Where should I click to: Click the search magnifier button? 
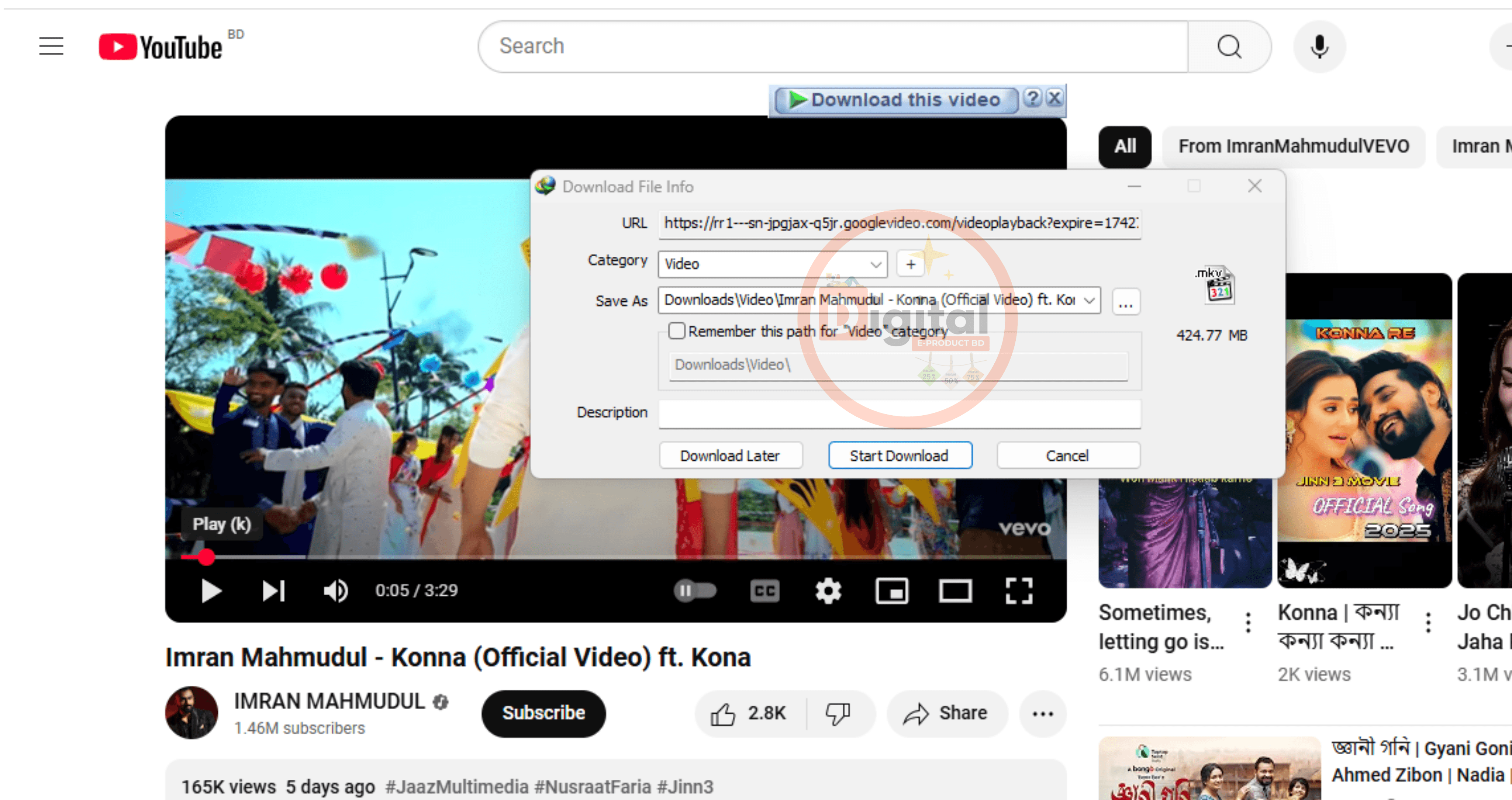(x=1229, y=46)
